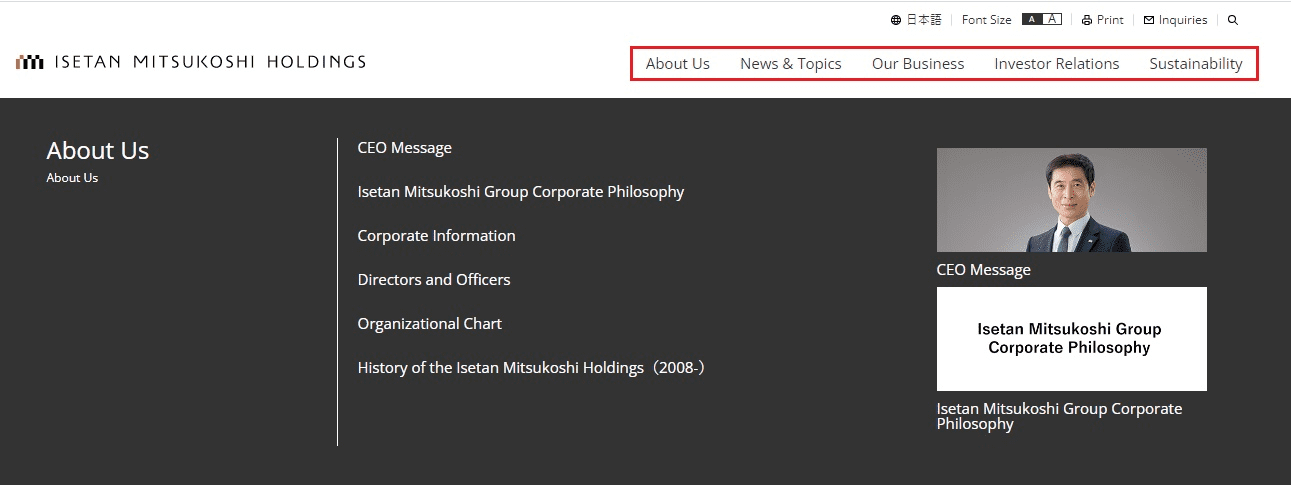Click the CEO portrait thumbnail
This screenshot has height=485, width=1291.
pos(1072,200)
